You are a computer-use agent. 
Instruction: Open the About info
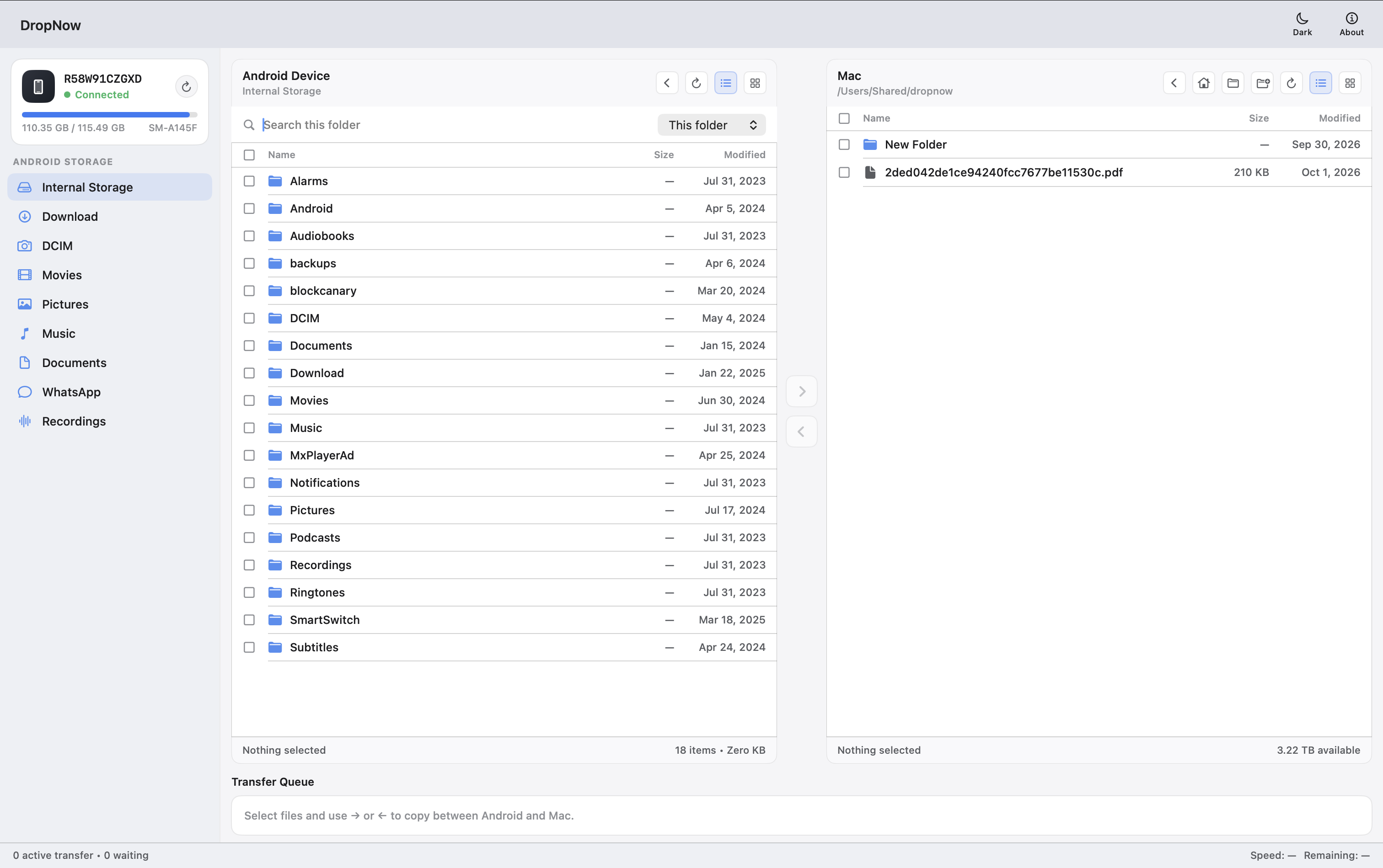(x=1351, y=25)
